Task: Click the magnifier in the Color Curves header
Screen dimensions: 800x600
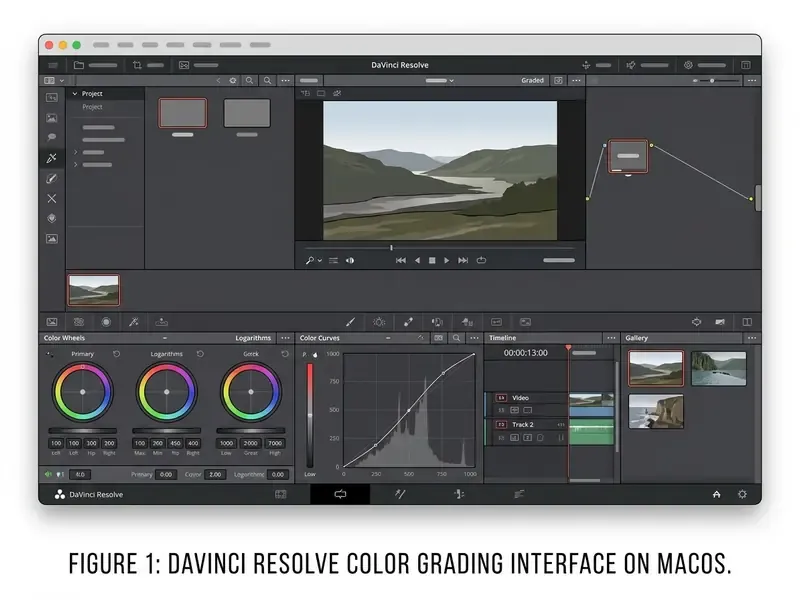Action: (456, 338)
